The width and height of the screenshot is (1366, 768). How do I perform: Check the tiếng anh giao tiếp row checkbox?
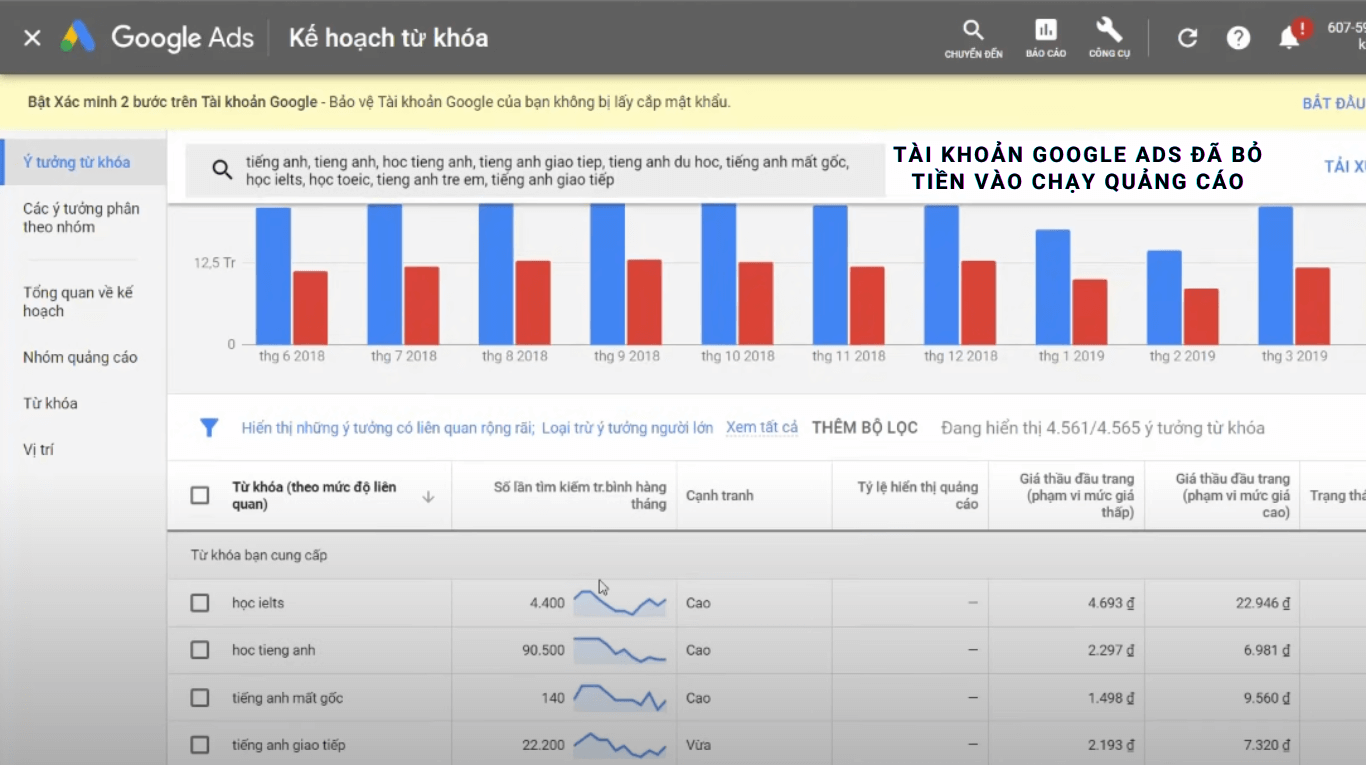point(199,744)
